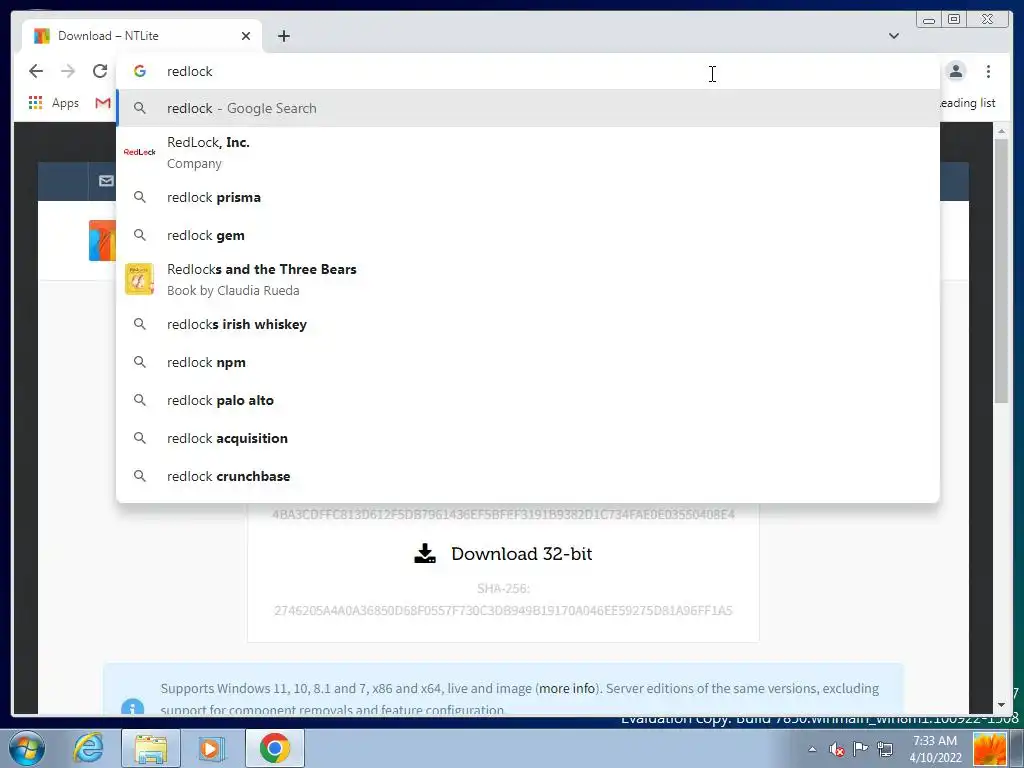
Task: Select the redlock crunchbase suggestion
Action: (x=528, y=476)
